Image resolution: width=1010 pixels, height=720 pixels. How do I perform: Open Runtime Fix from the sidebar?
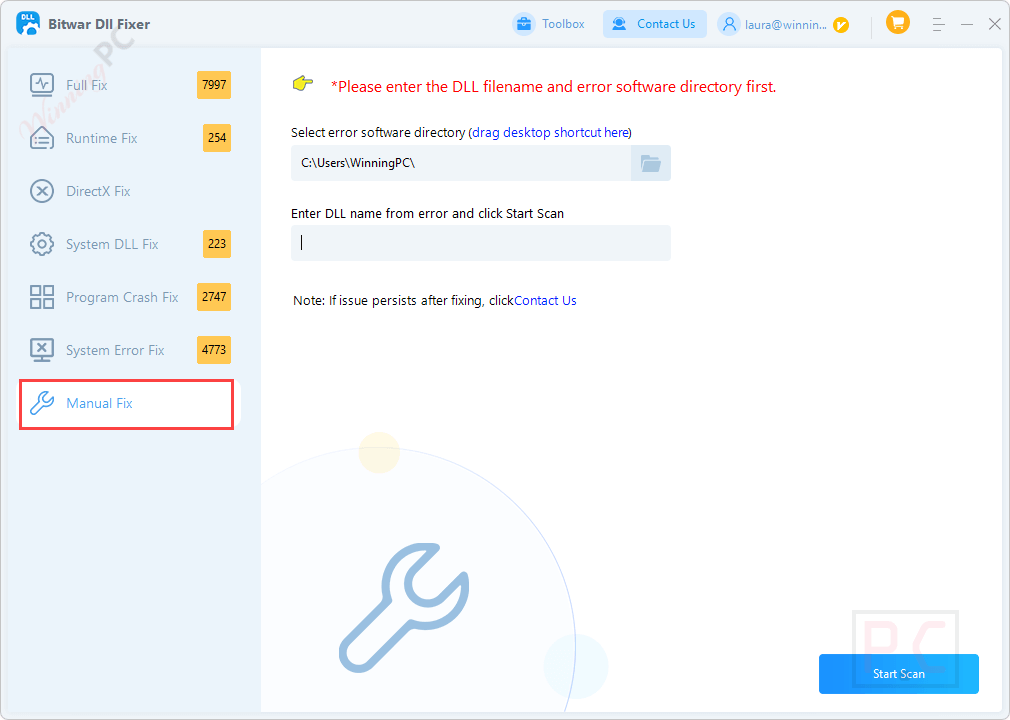click(41, 138)
